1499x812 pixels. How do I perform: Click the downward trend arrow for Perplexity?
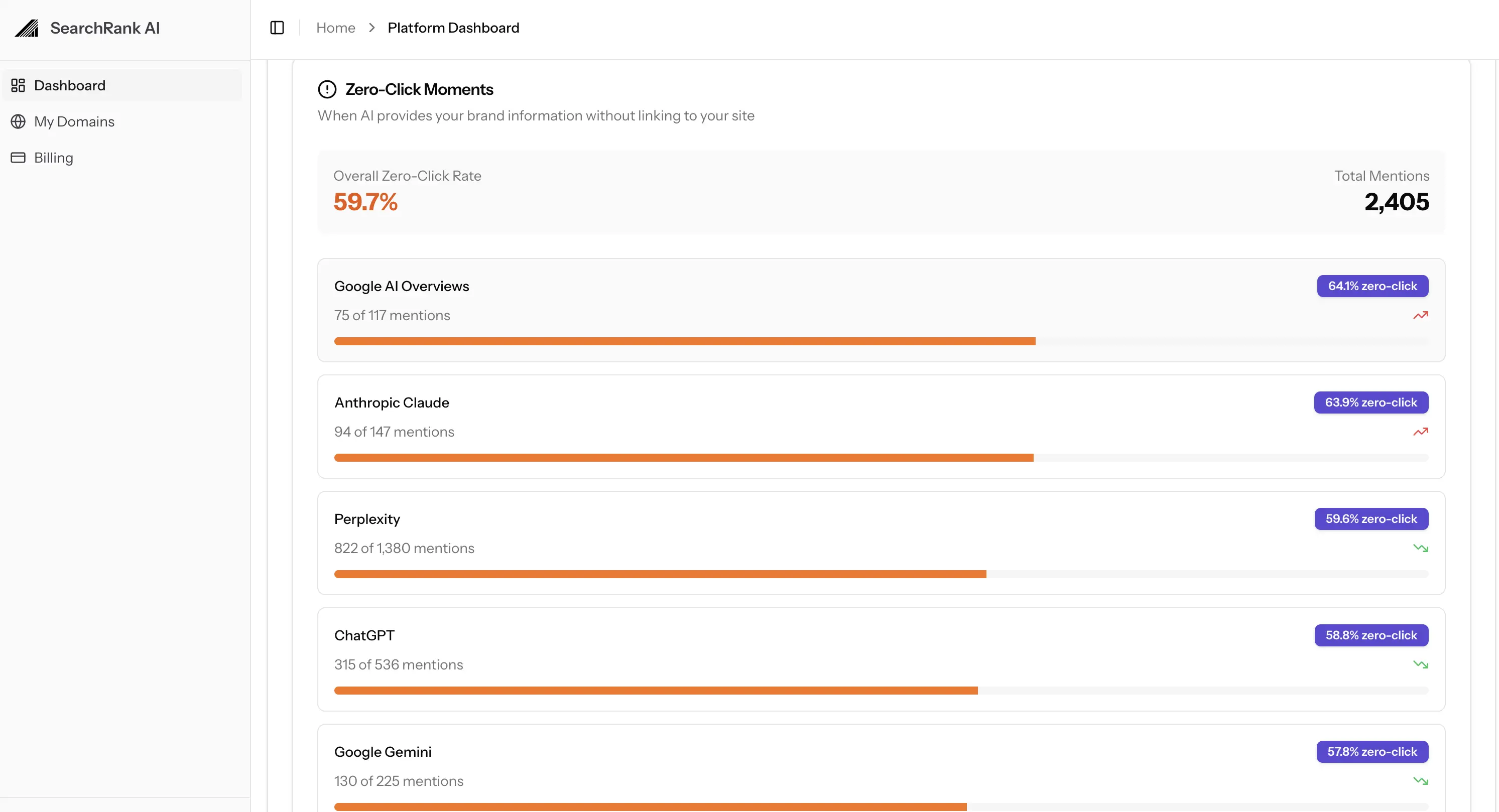pos(1421,548)
